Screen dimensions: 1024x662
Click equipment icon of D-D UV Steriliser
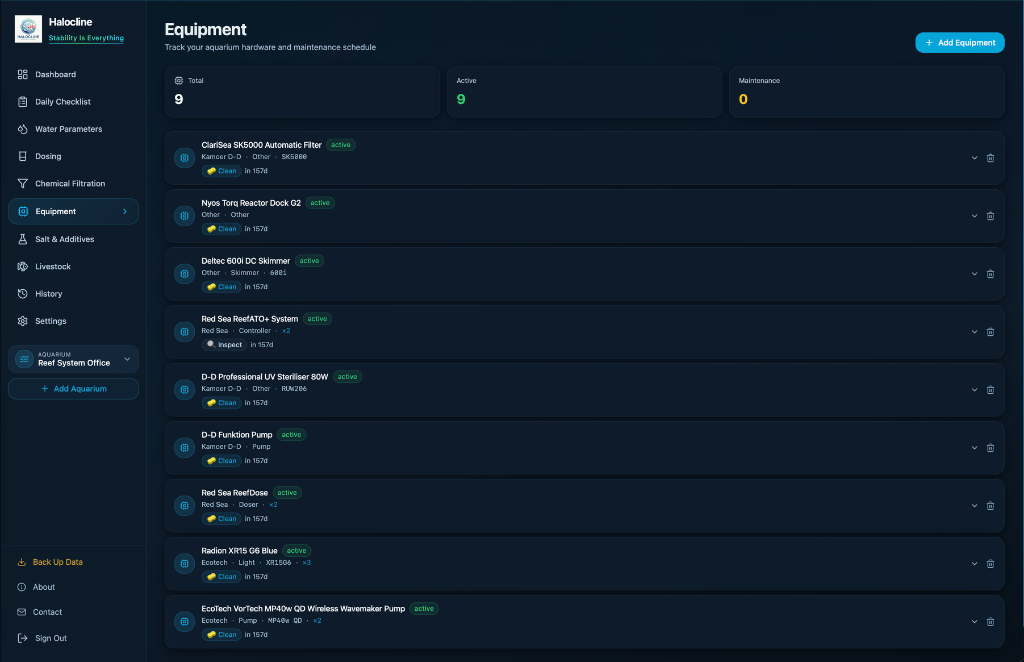184,390
